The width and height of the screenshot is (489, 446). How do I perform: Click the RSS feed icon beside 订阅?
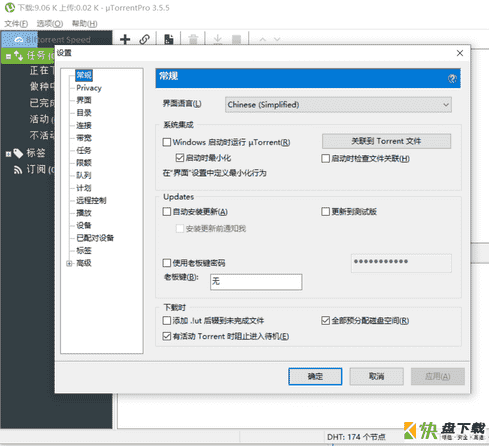(x=18, y=170)
